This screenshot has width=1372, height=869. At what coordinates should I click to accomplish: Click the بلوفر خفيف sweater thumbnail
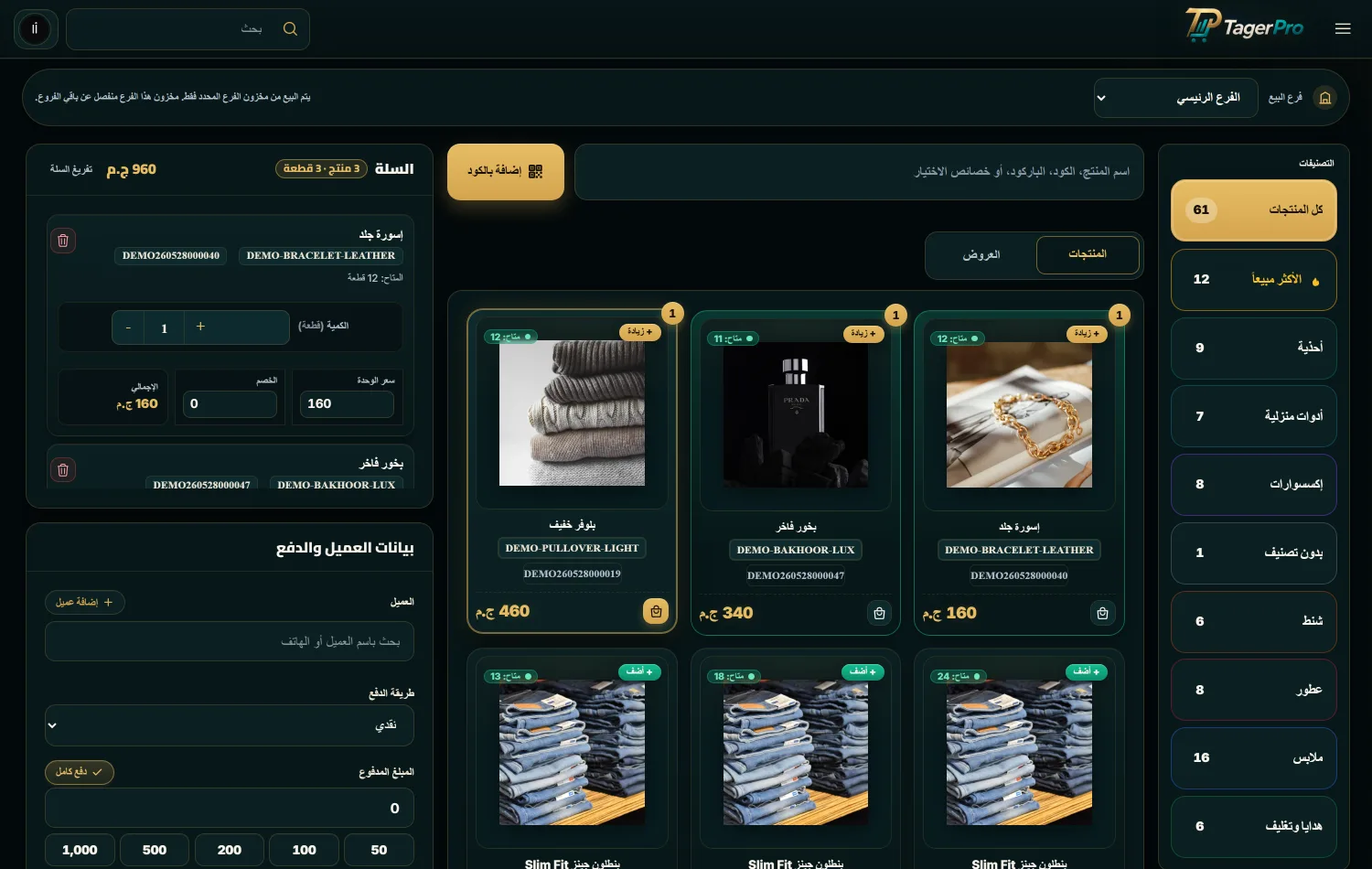pyautogui.click(x=572, y=413)
